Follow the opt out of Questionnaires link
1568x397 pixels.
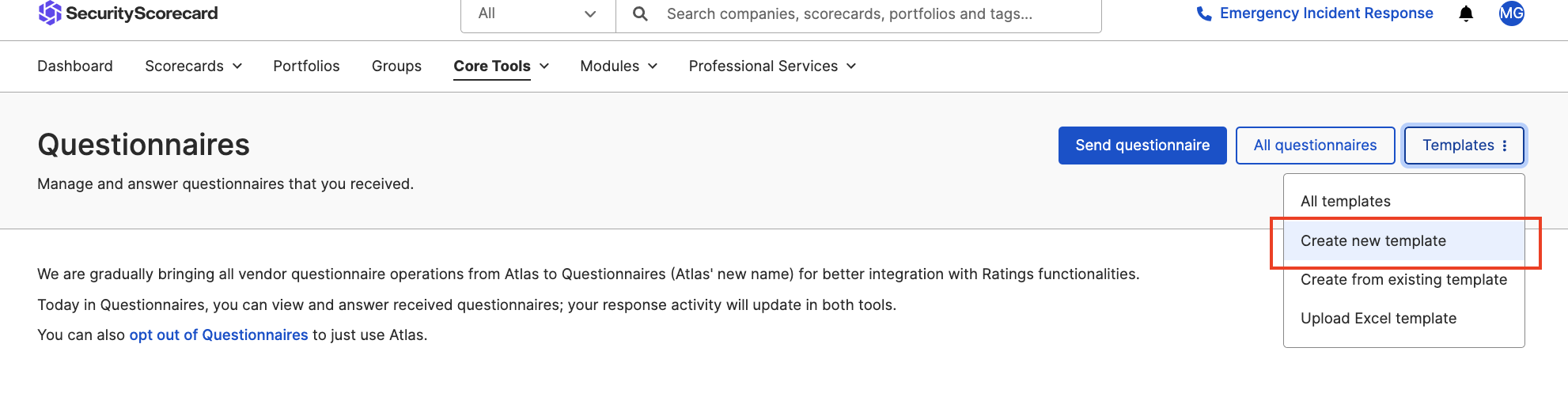(x=218, y=335)
